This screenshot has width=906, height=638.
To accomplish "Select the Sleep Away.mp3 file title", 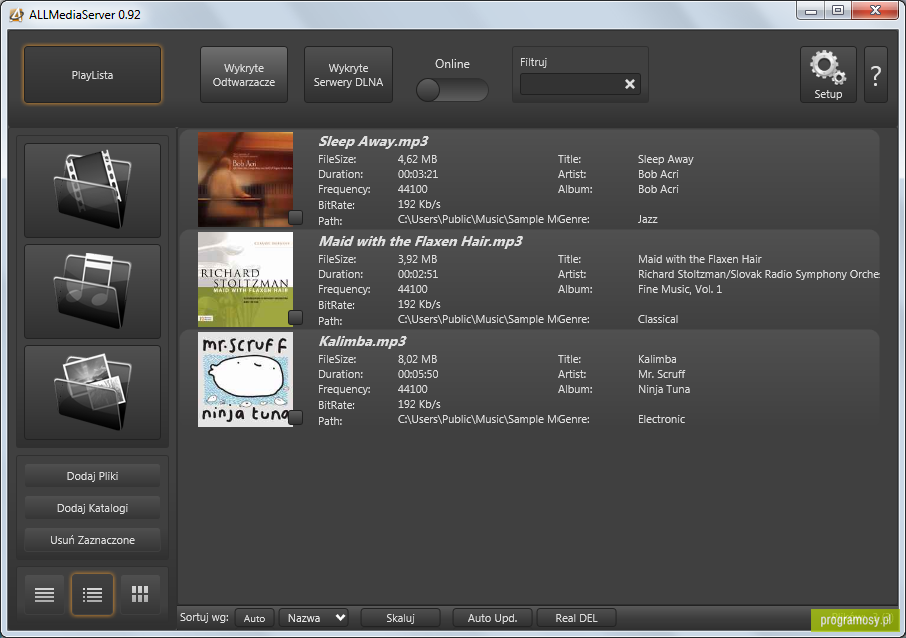I will pos(373,142).
